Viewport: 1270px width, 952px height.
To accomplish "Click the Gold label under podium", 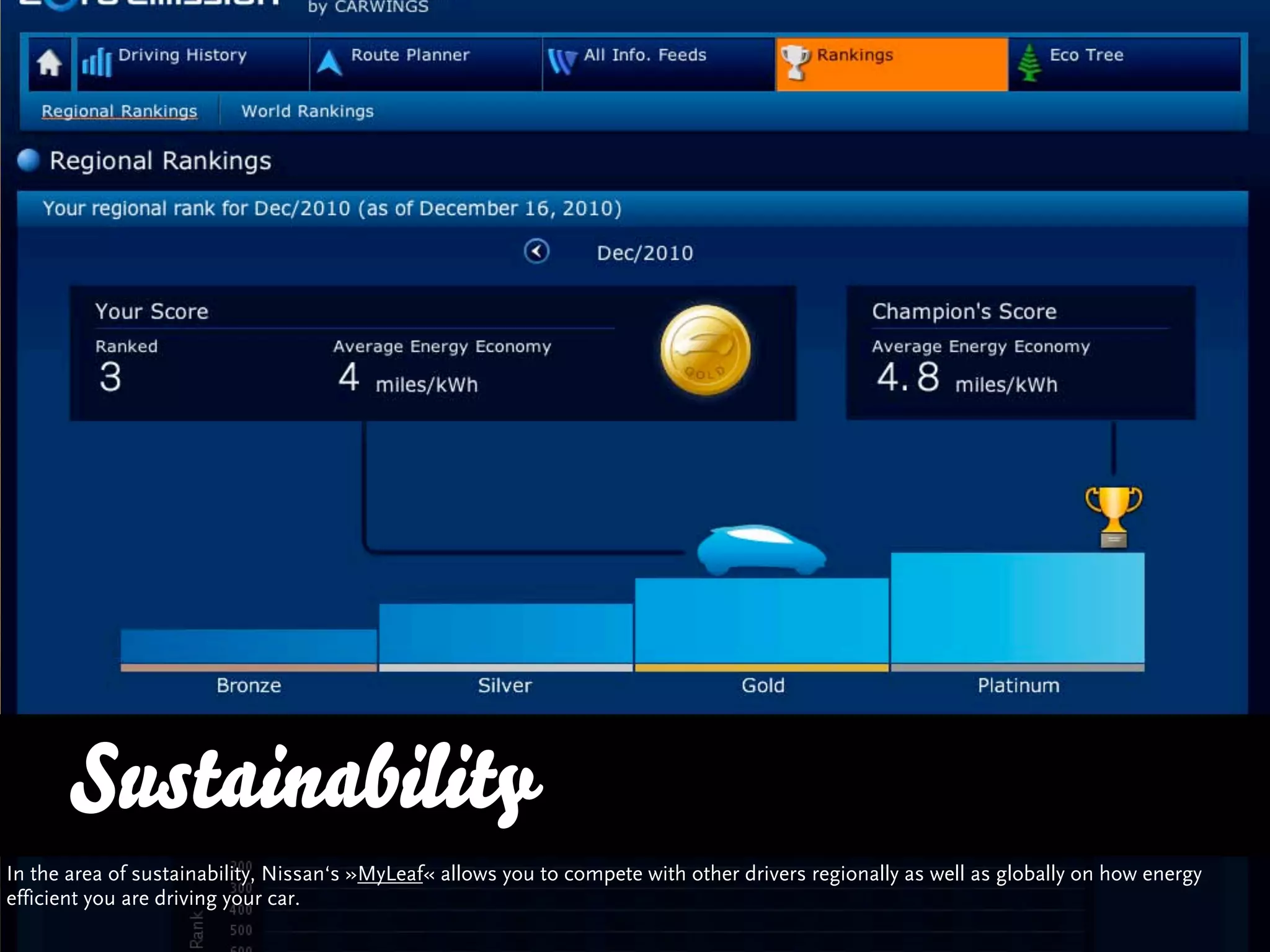I will [x=763, y=685].
